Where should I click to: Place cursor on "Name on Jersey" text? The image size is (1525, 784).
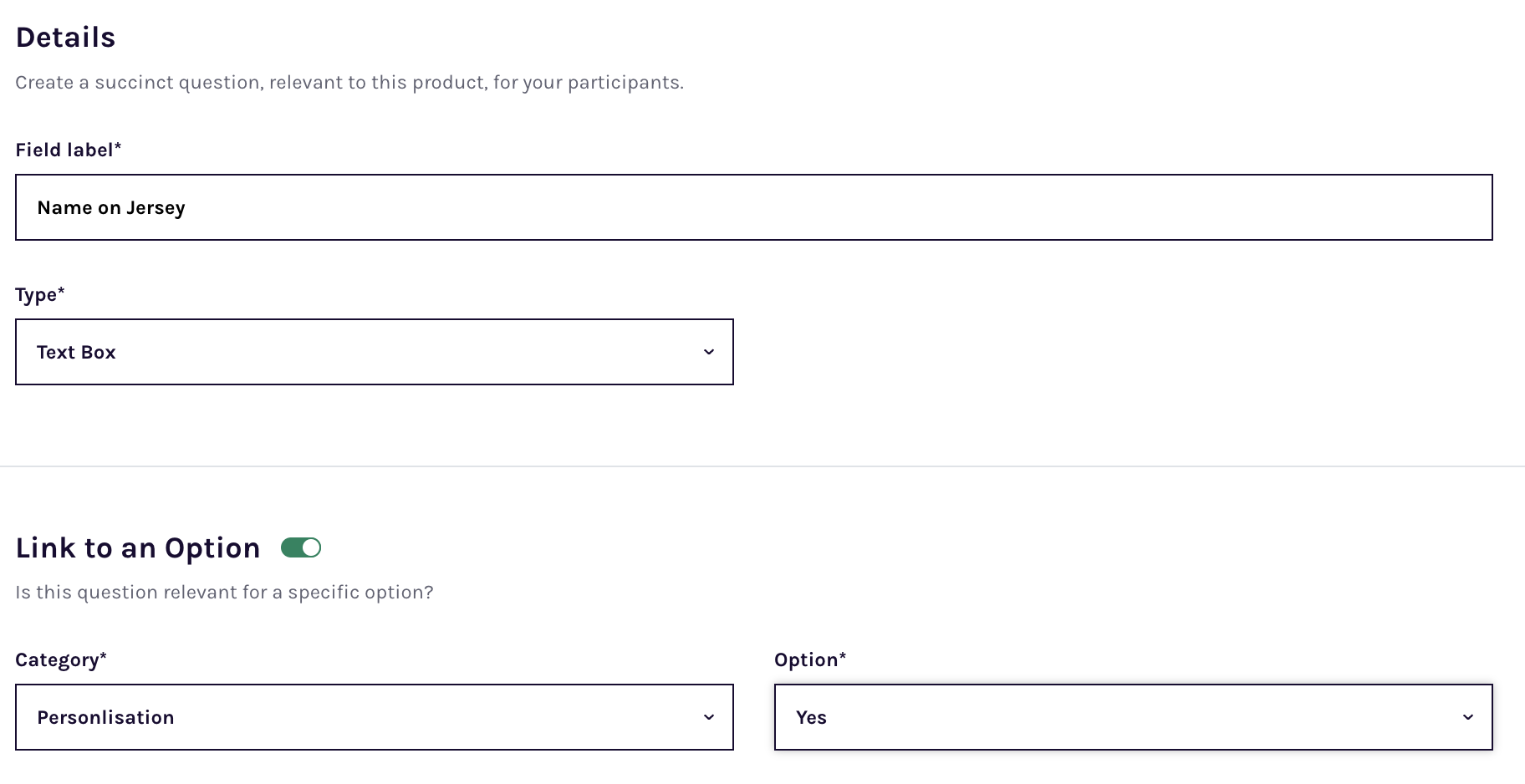111,208
